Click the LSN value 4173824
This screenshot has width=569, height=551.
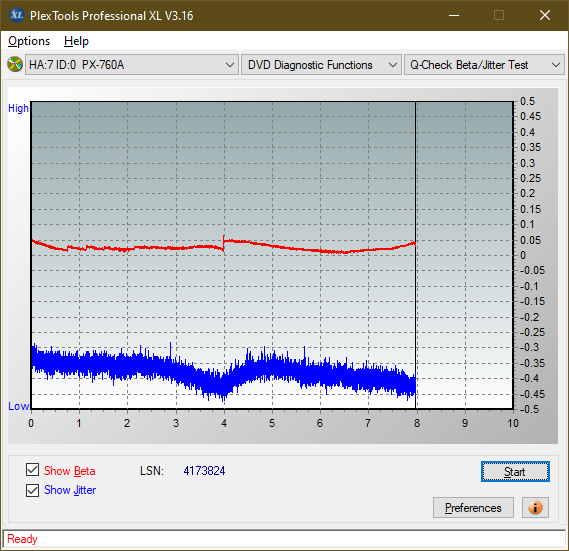[x=204, y=471]
